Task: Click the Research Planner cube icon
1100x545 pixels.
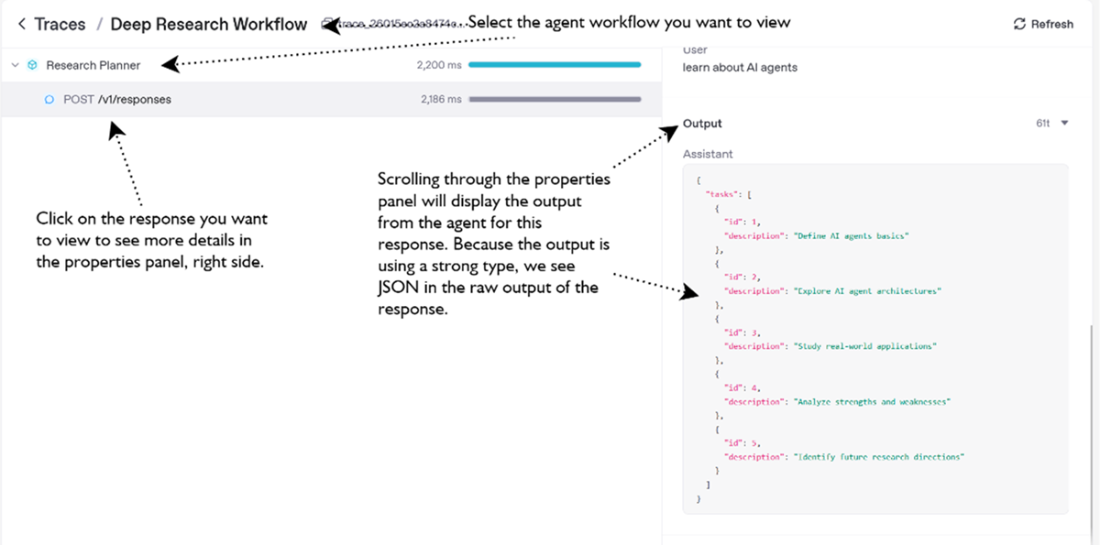Action: (33, 65)
